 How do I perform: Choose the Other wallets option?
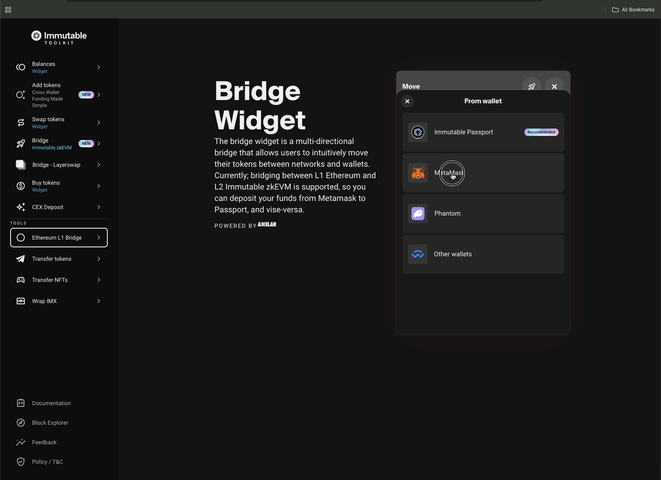pos(483,254)
